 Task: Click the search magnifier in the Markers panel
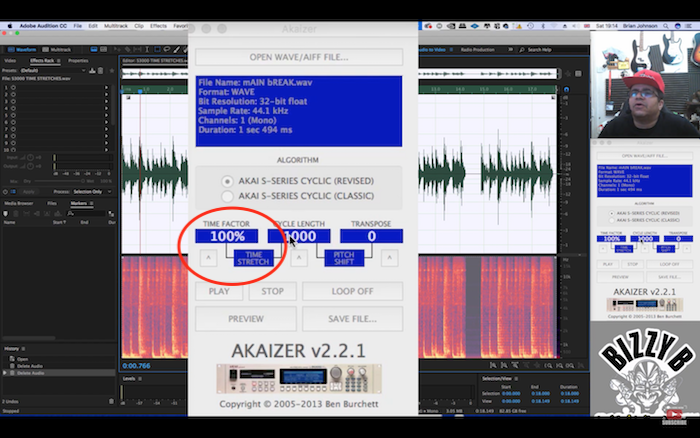(x=71, y=213)
